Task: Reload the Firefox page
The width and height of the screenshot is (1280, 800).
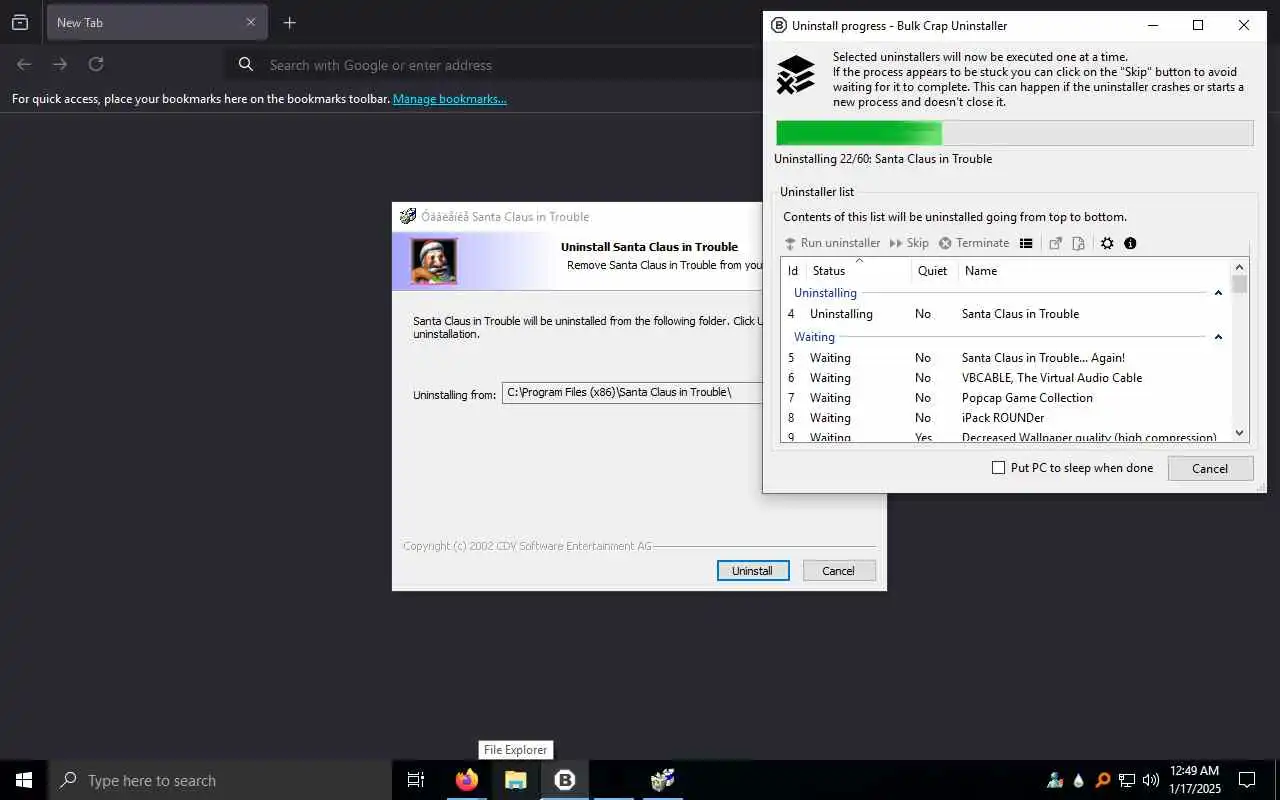Action: (x=96, y=64)
